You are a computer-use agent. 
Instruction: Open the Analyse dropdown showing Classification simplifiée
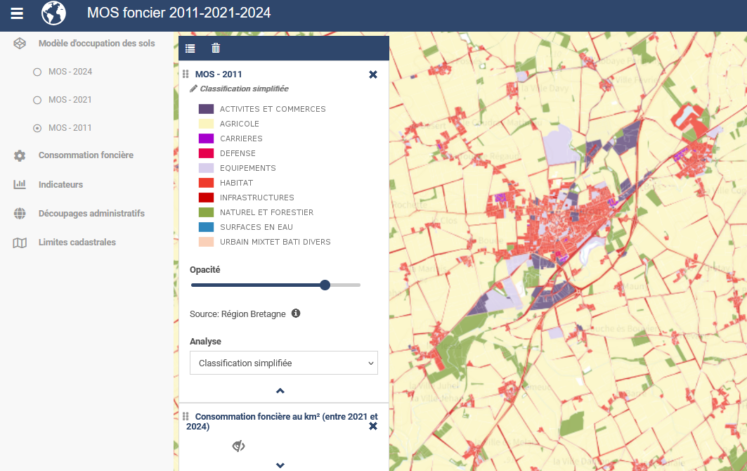coord(283,362)
